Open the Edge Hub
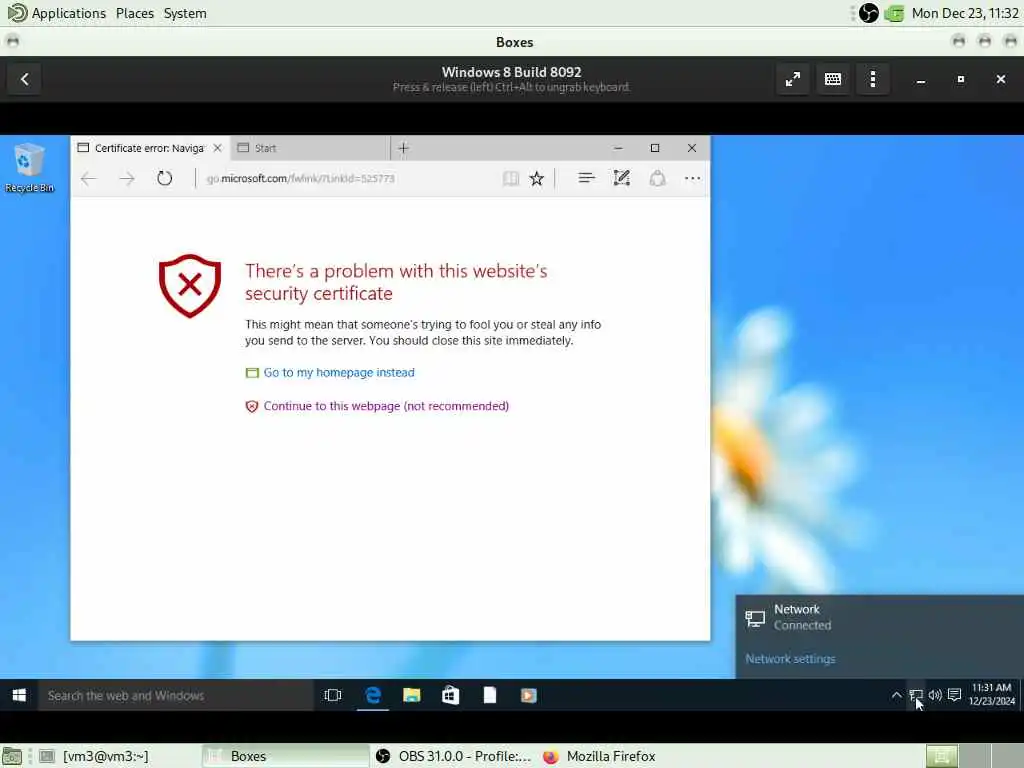This screenshot has height=768, width=1024. (x=586, y=178)
